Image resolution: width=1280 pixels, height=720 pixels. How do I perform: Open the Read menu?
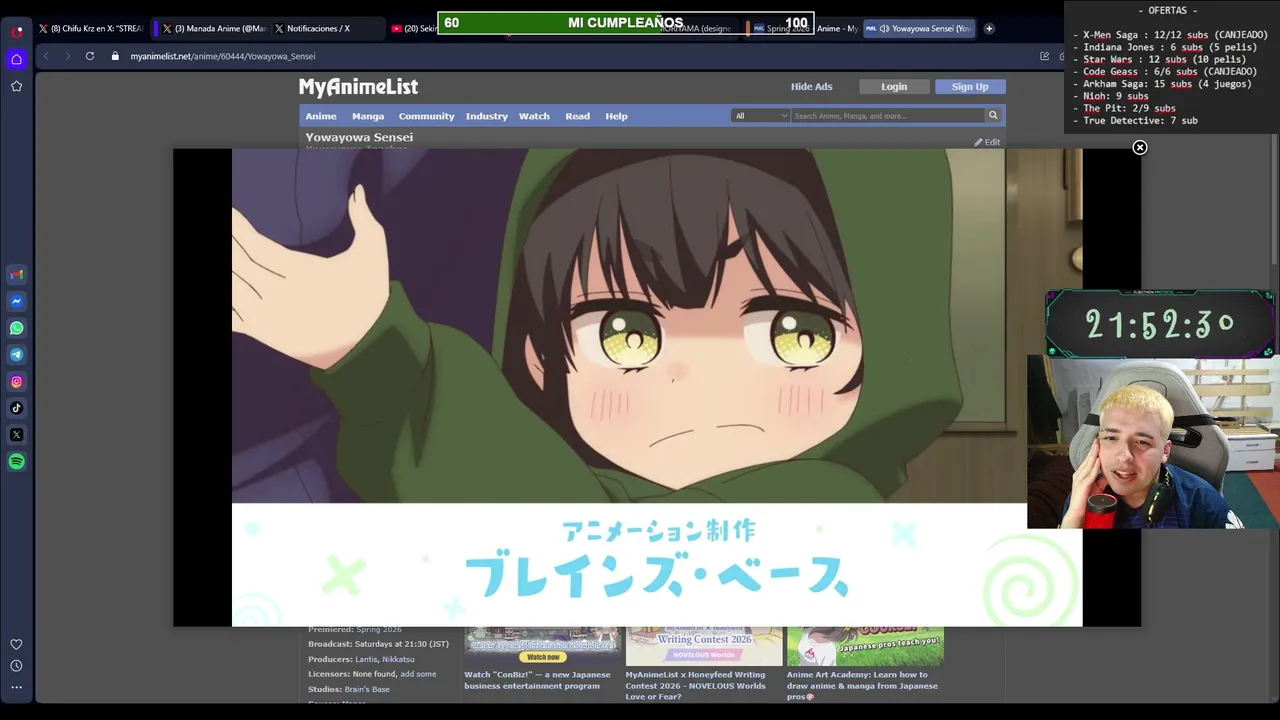pyautogui.click(x=578, y=116)
